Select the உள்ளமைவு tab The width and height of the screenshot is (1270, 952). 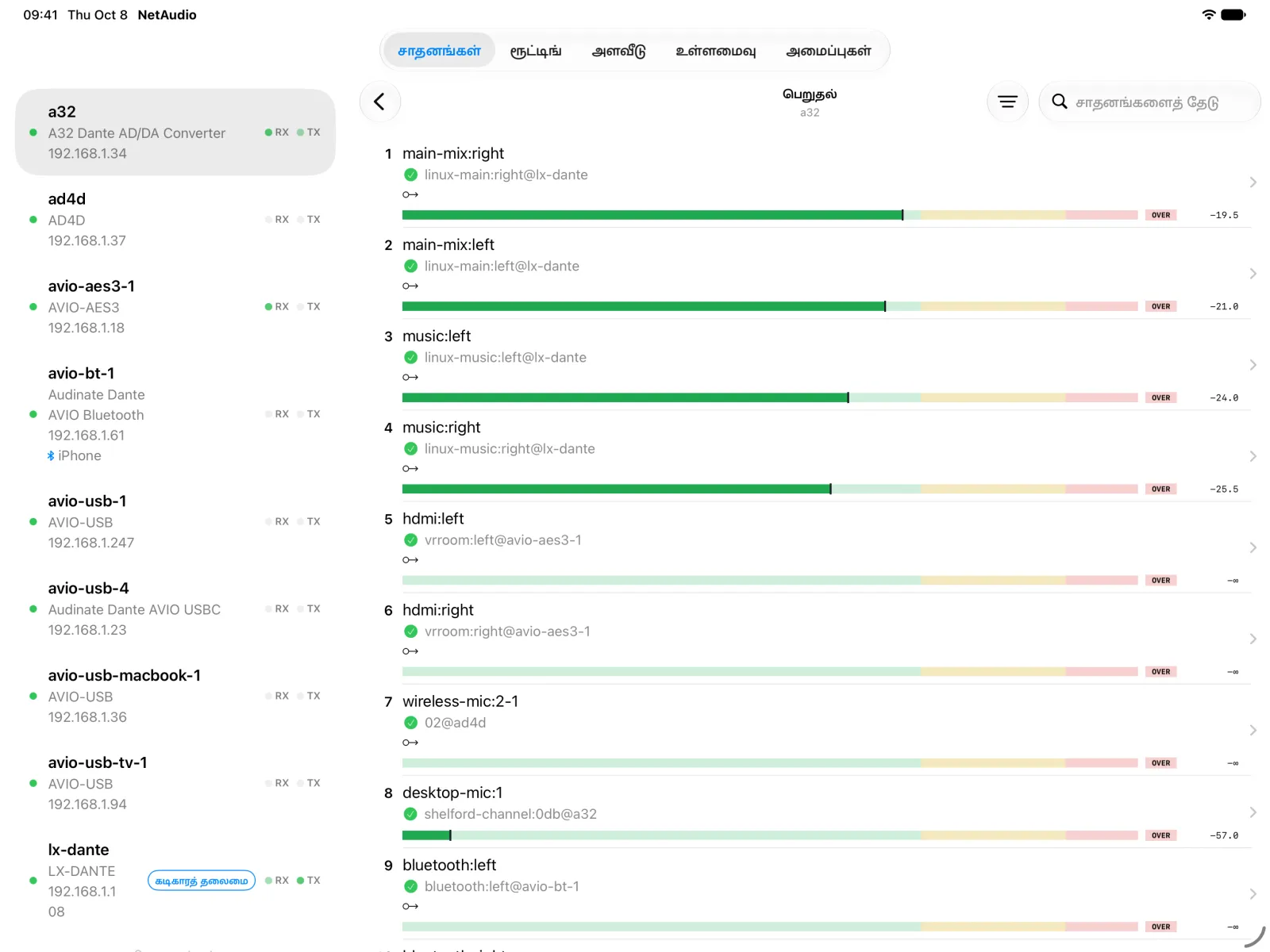[x=716, y=51]
